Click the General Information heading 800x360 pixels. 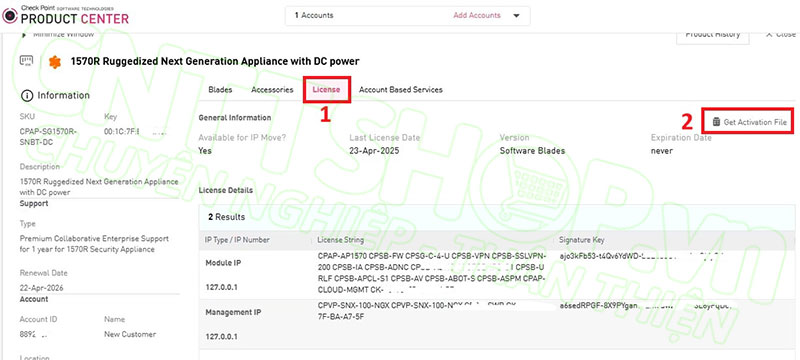click(235, 118)
